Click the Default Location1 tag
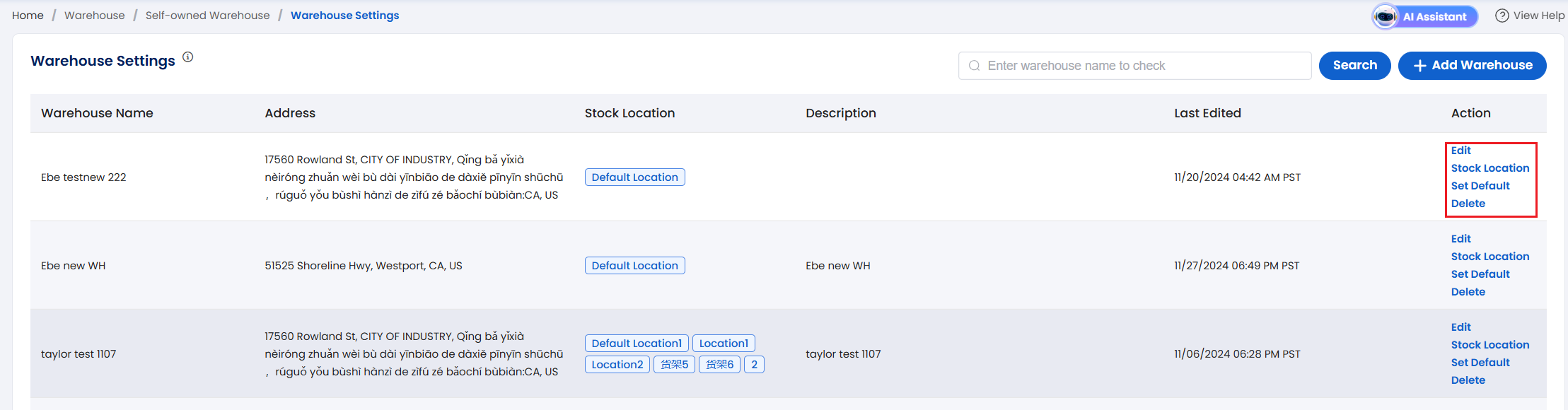 637,344
